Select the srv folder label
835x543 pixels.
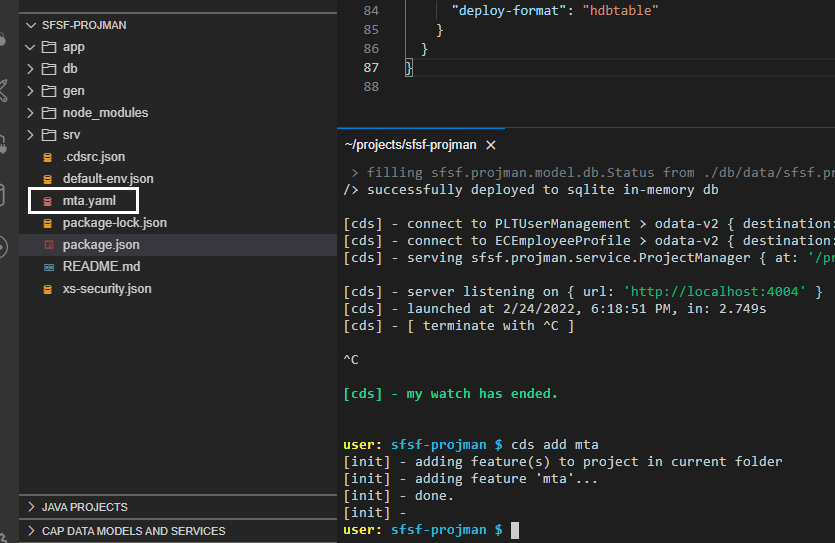click(x=71, y=135)
